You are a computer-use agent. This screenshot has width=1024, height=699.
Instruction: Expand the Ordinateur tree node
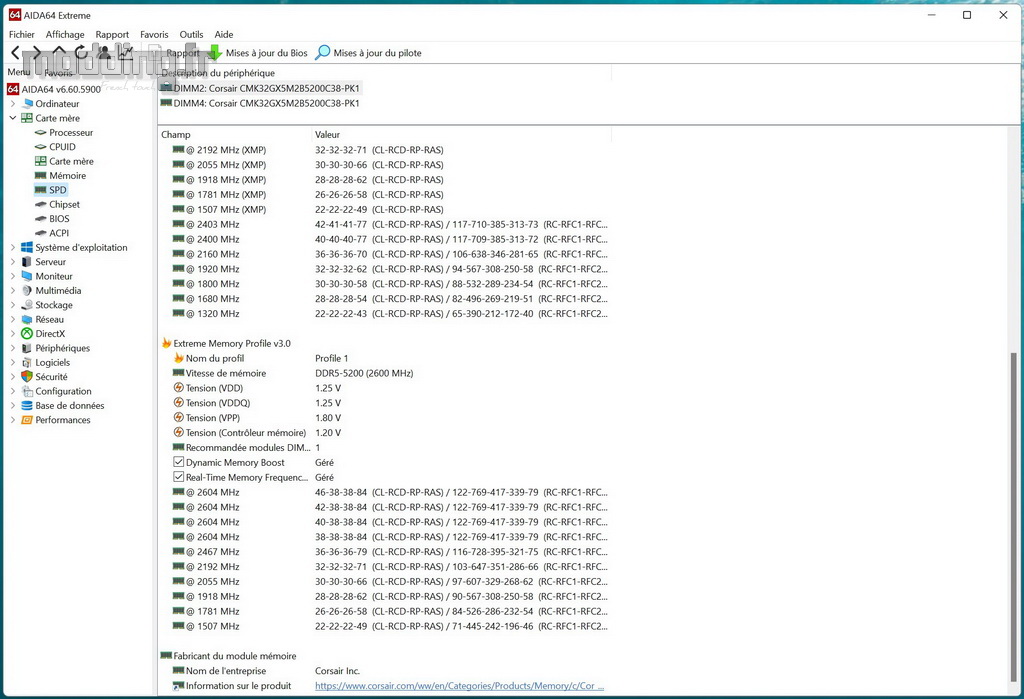(x=12, y=103)
